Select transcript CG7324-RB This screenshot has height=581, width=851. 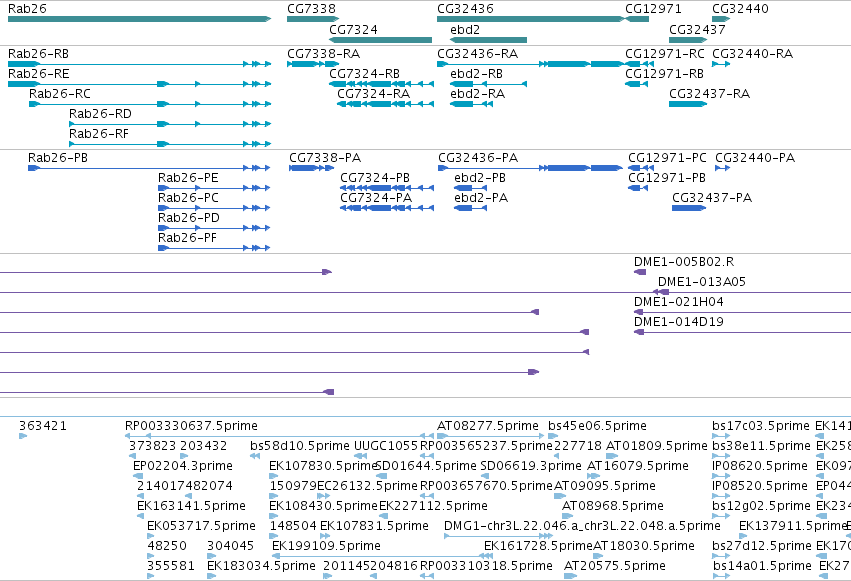tap(382, 84)
